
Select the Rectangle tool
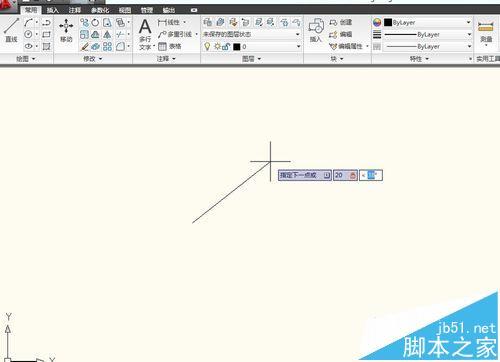46,34
